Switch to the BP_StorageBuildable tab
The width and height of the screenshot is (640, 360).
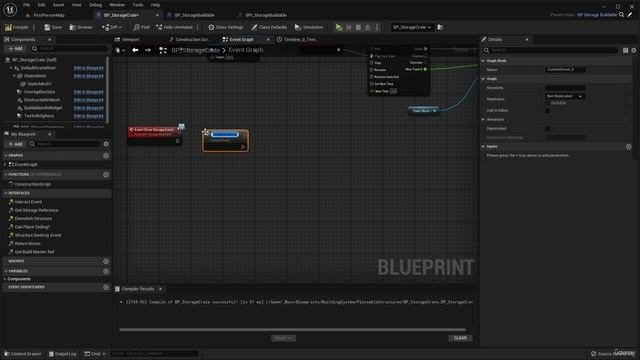tap(194, 15)
